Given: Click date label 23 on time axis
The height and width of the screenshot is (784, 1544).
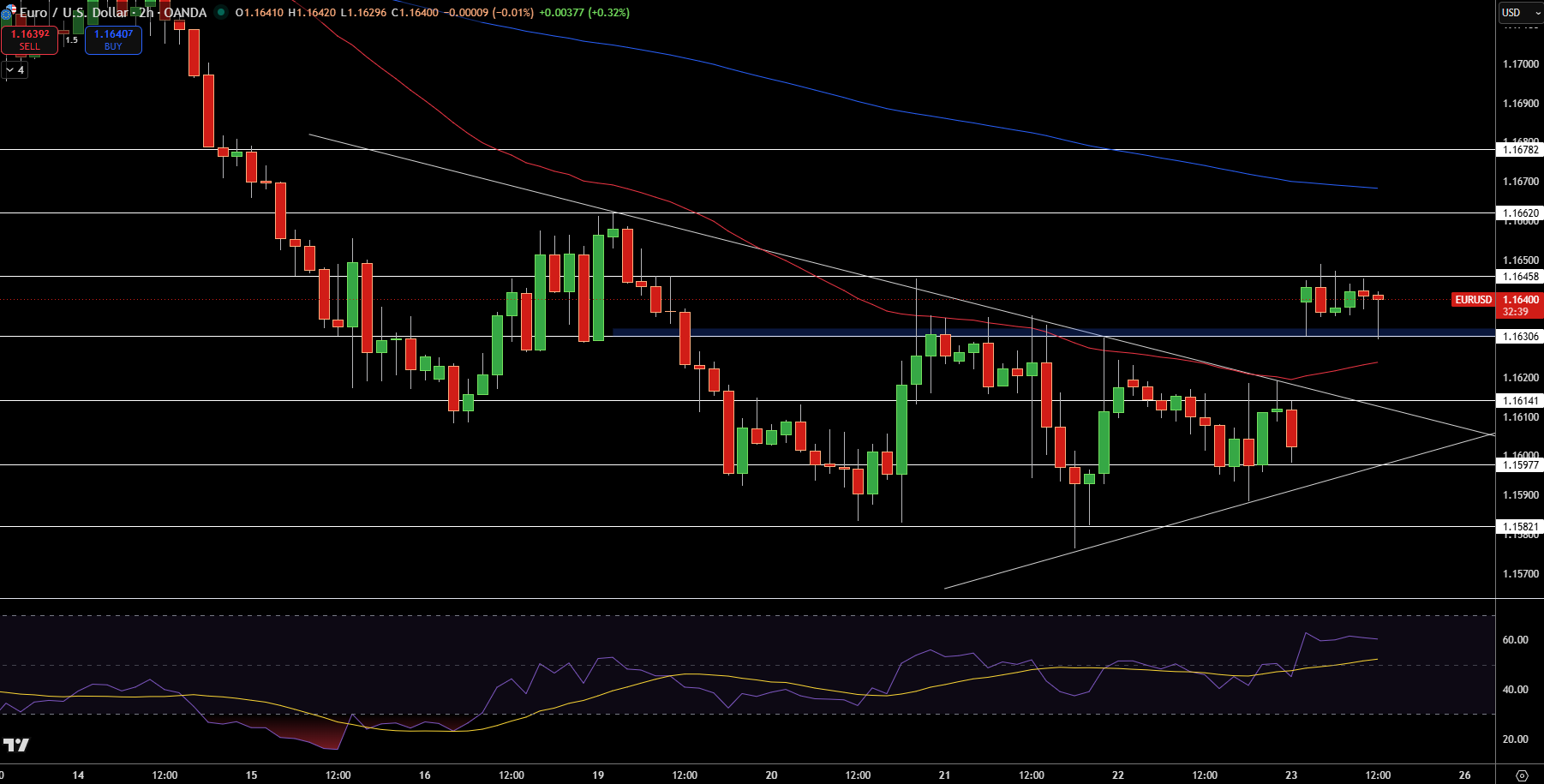Looking at the screenshot, I should pyautogui.click(x=1291, y=775).
